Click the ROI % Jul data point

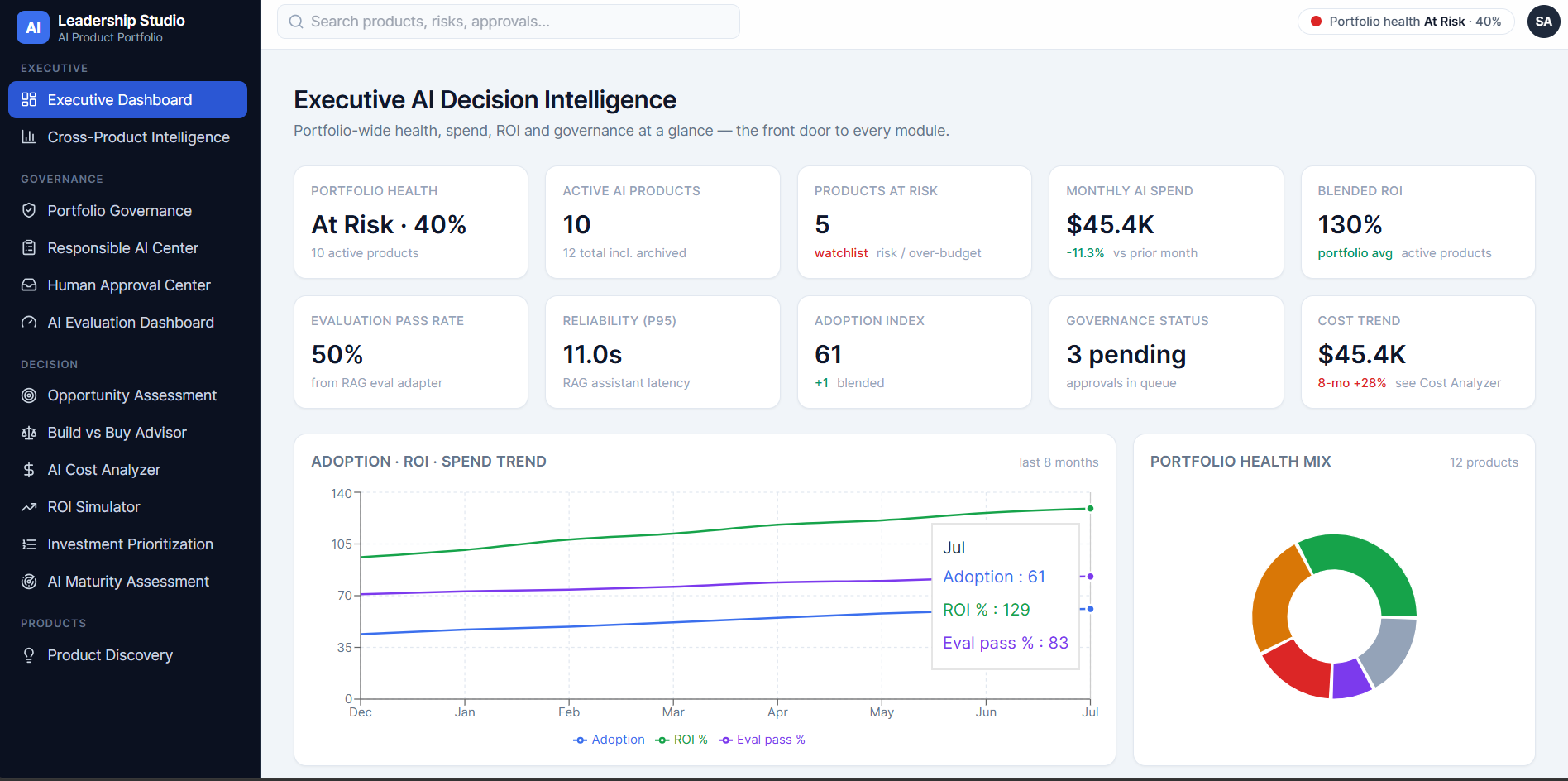1090,509
